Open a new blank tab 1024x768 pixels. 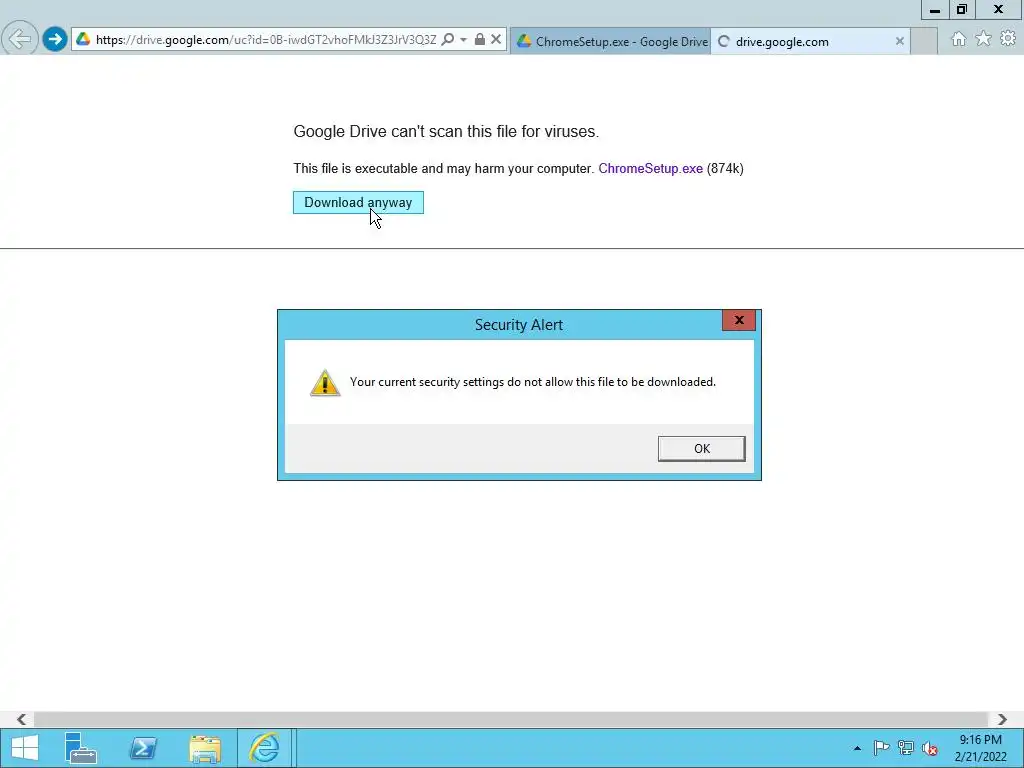923,41
